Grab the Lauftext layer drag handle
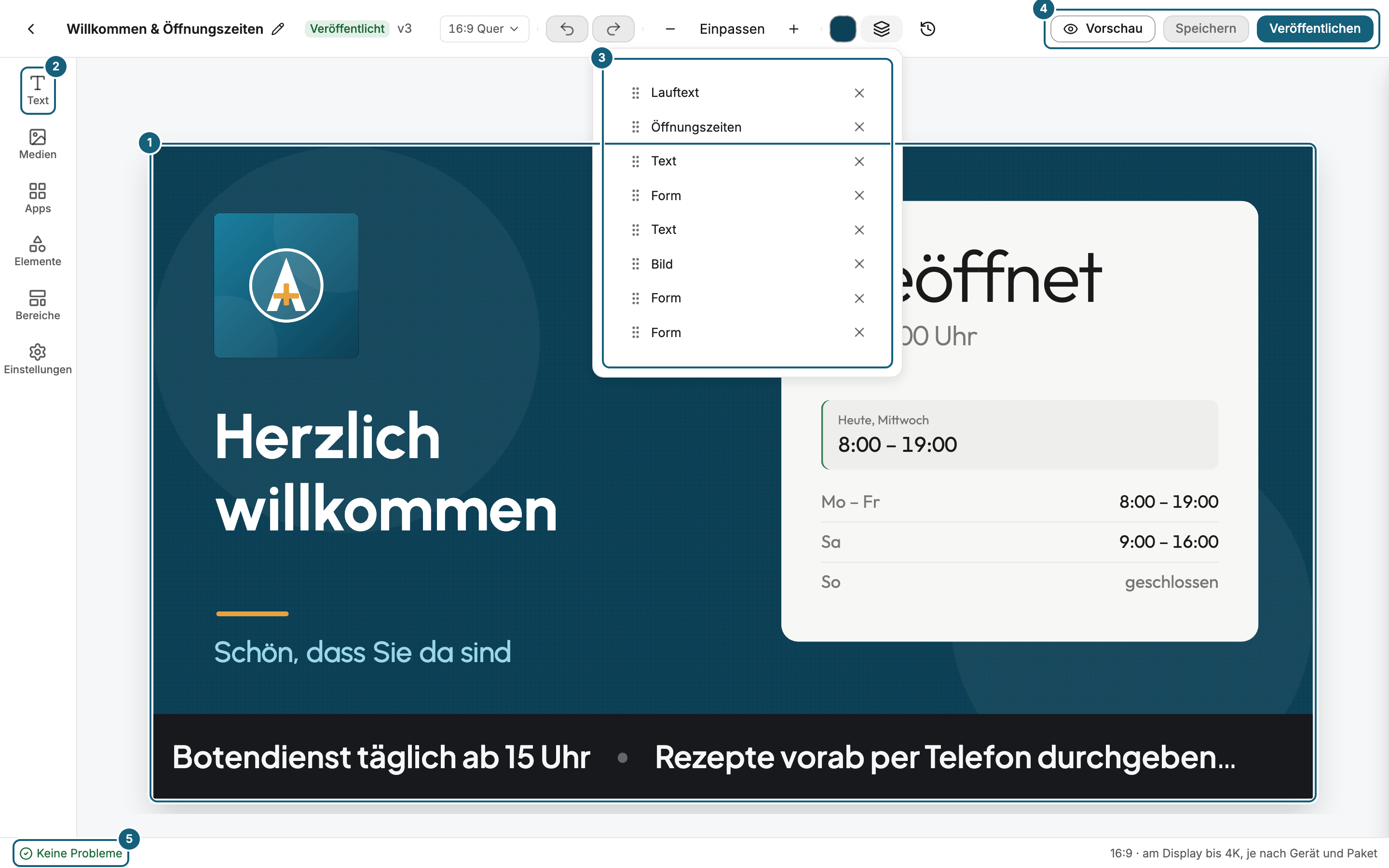Image resolution: width=1389 pixels, height=868 pixels. click(635, 93)
